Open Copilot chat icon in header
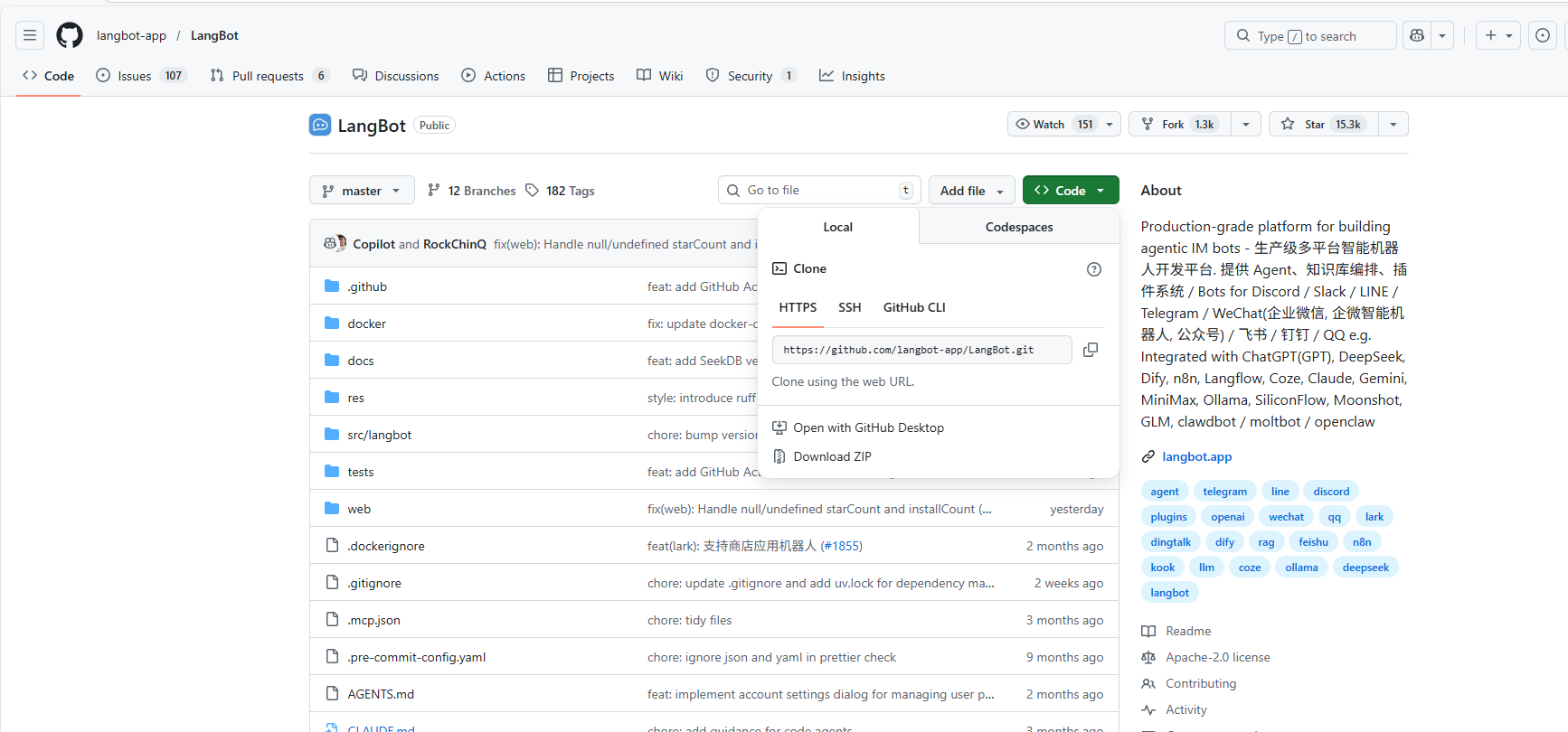 point(1417,35)
